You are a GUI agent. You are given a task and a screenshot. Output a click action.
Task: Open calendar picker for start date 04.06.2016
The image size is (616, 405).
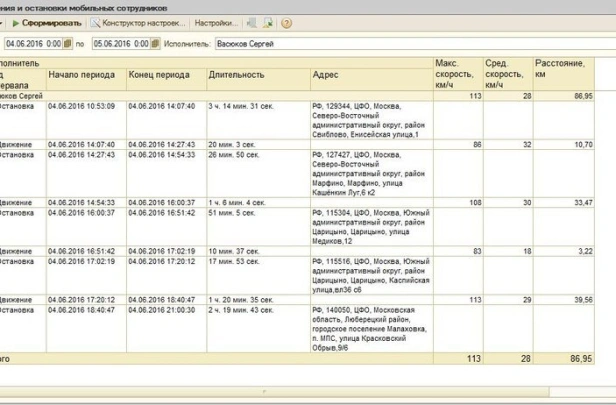[68, 44]
